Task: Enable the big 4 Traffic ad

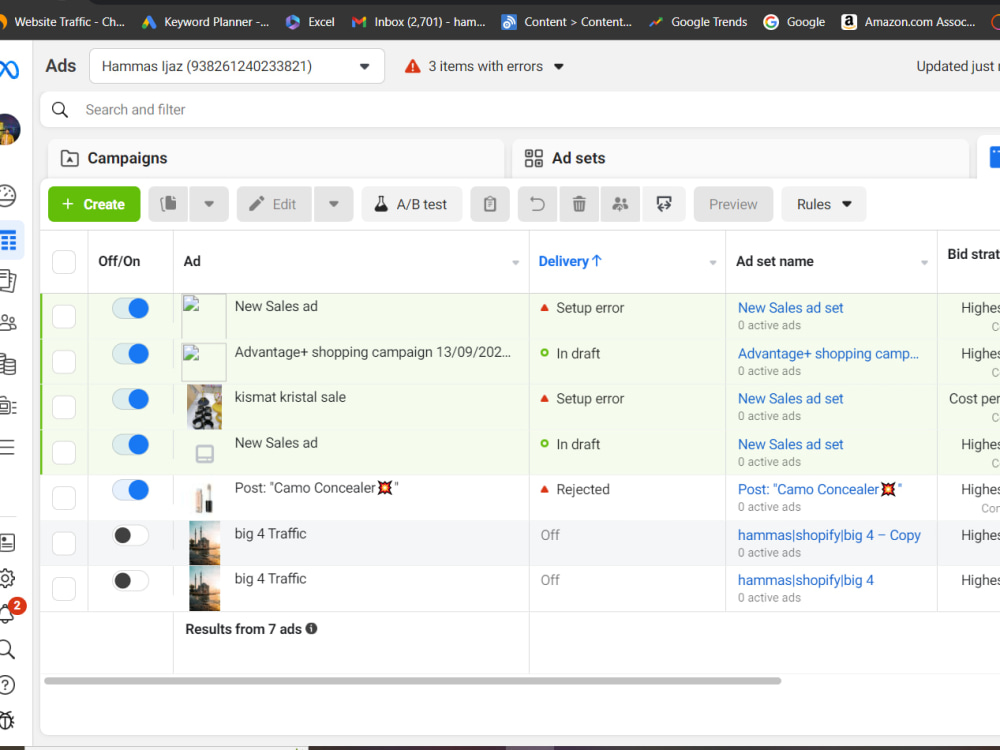Action: (x=130, y=535)
